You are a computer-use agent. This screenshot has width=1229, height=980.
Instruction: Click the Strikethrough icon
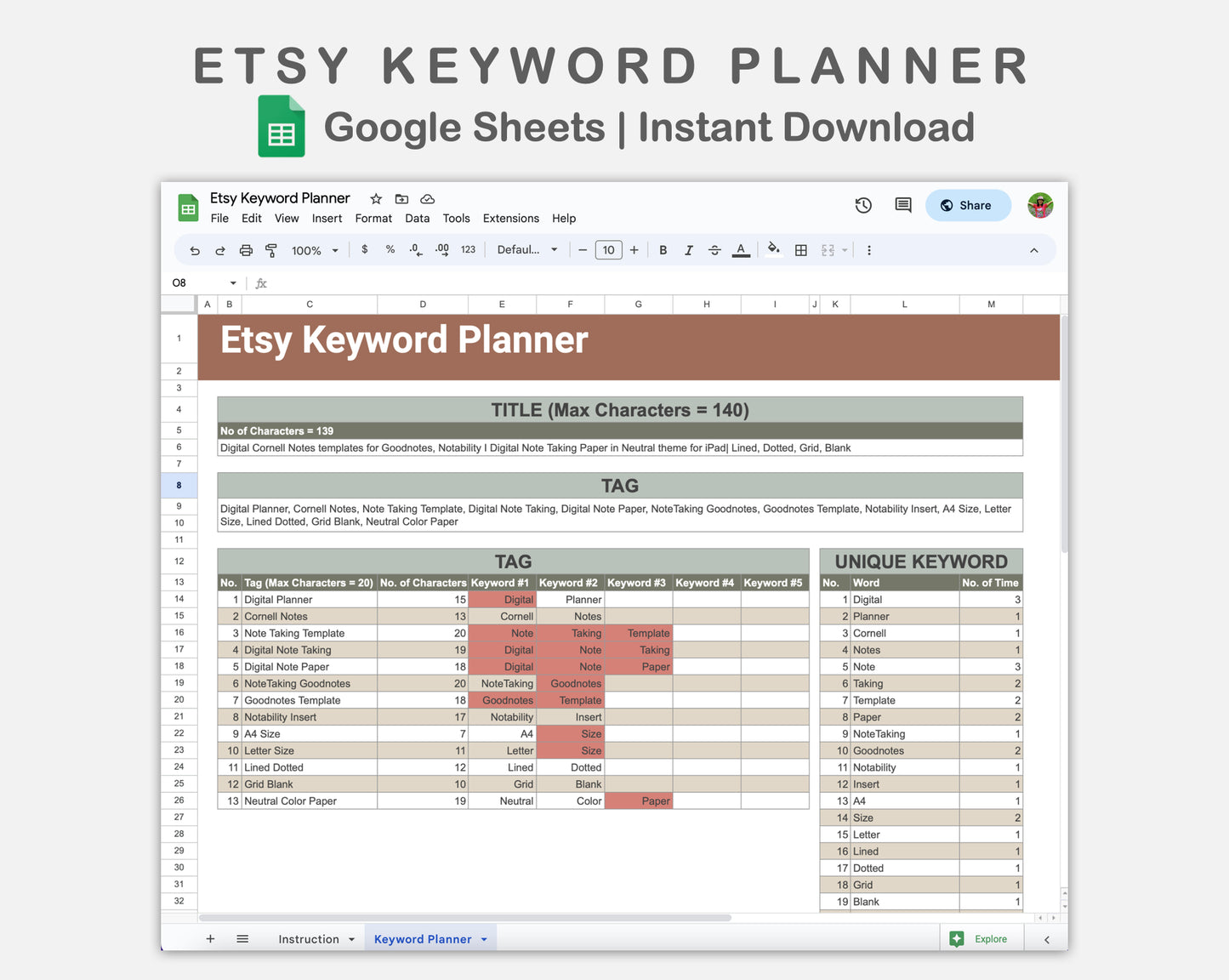coord(714,249)
